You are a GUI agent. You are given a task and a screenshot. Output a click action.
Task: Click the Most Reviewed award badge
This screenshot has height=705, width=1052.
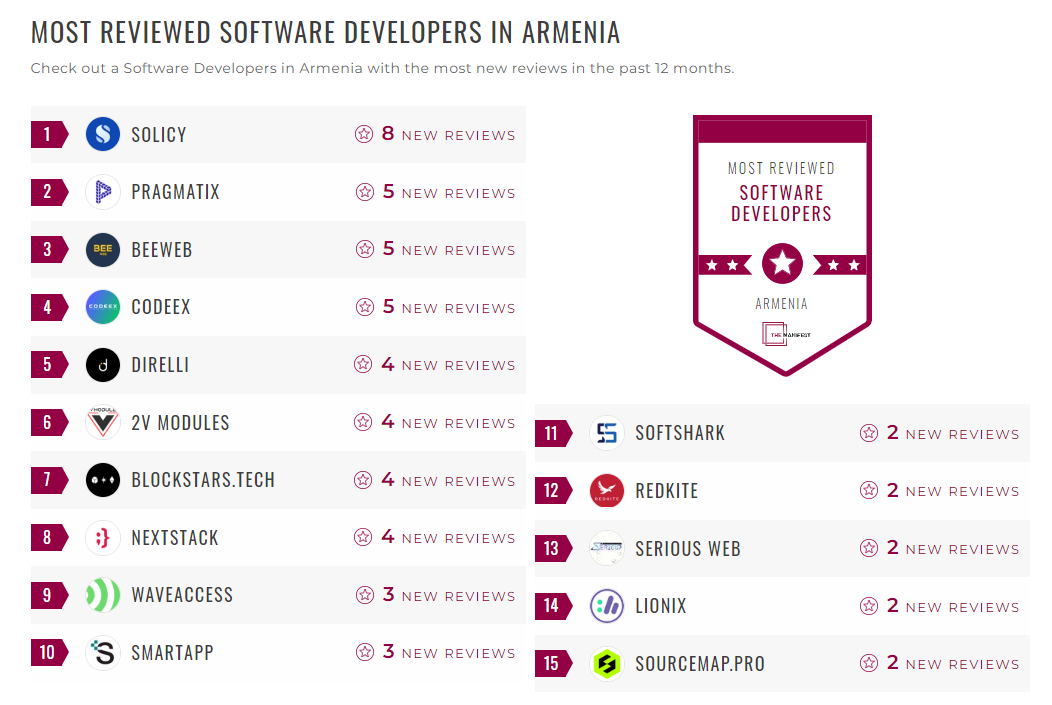tap(782, 245)
